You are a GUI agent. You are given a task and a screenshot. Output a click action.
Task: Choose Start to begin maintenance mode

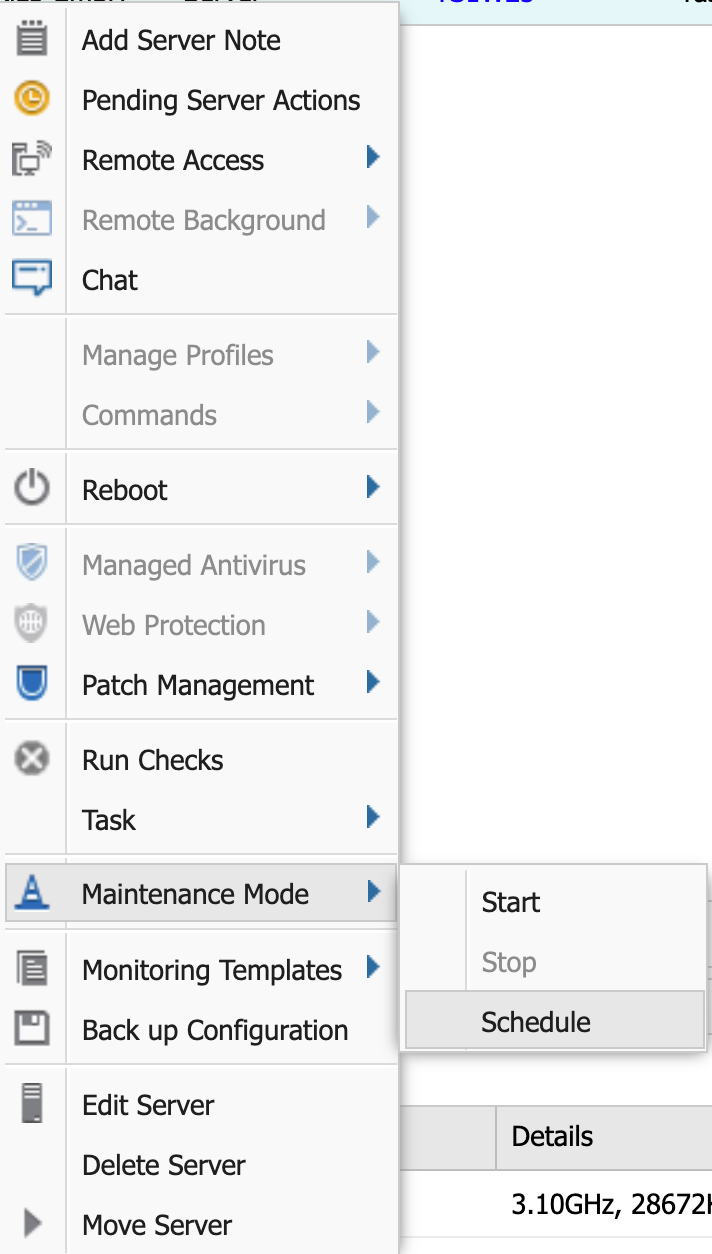511,902
